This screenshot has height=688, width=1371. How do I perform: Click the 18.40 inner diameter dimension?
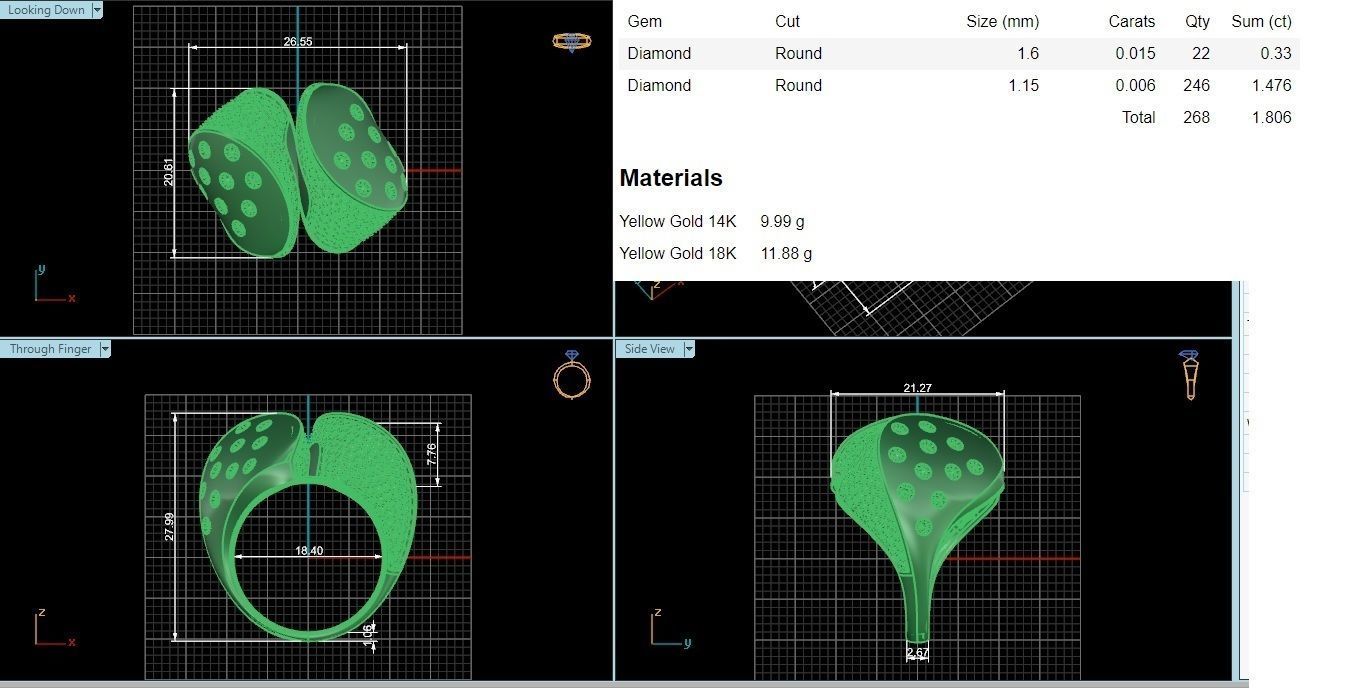point(309,551)
